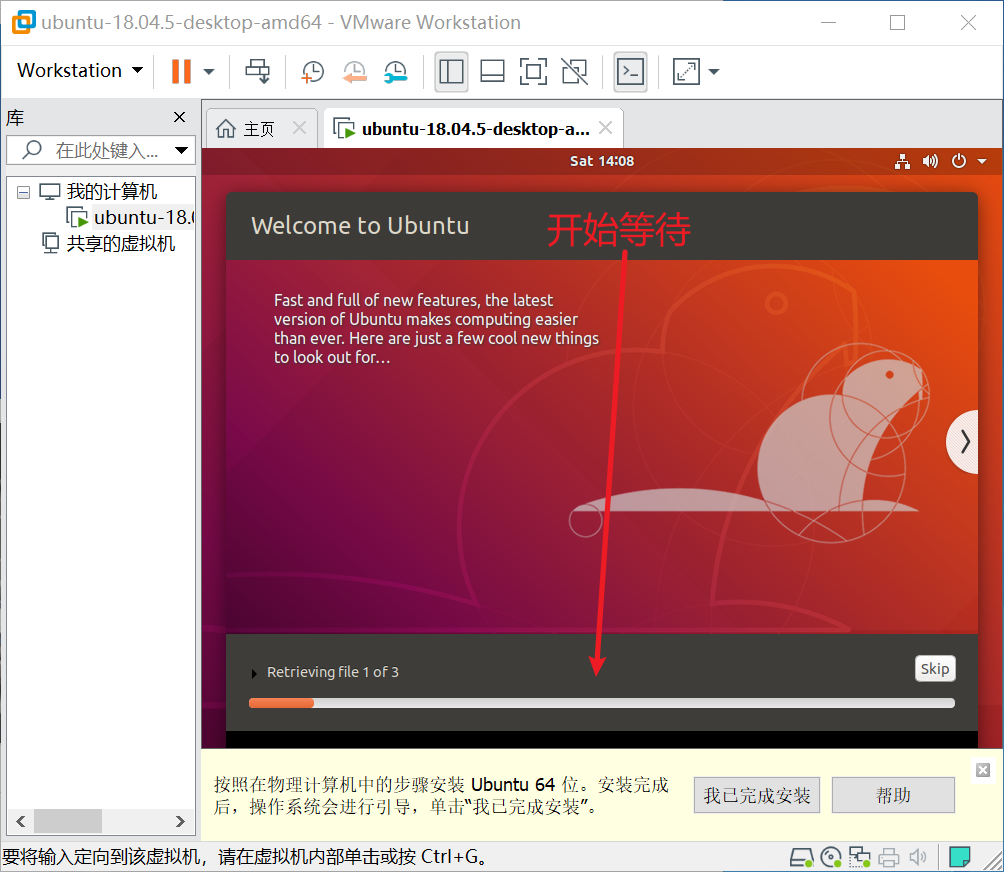Skip the file retrieval step
The width and height of the screenshot is (1004, 872).
click(935, 669)
